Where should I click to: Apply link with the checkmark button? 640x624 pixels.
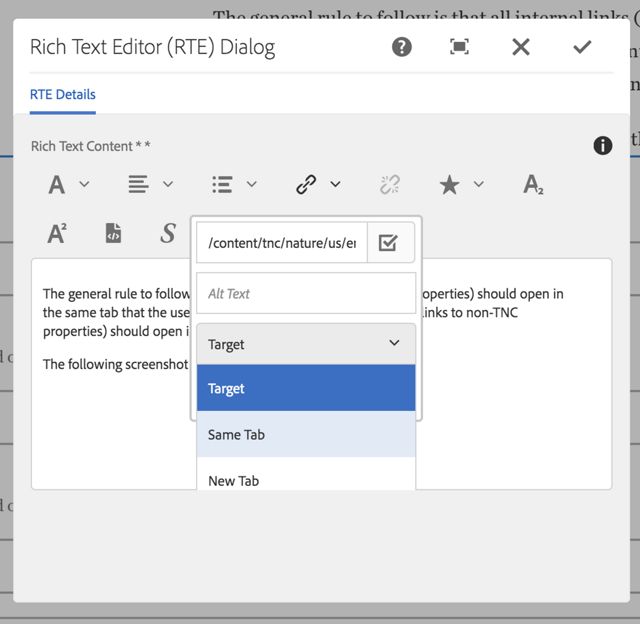click(x=390, y=243)
